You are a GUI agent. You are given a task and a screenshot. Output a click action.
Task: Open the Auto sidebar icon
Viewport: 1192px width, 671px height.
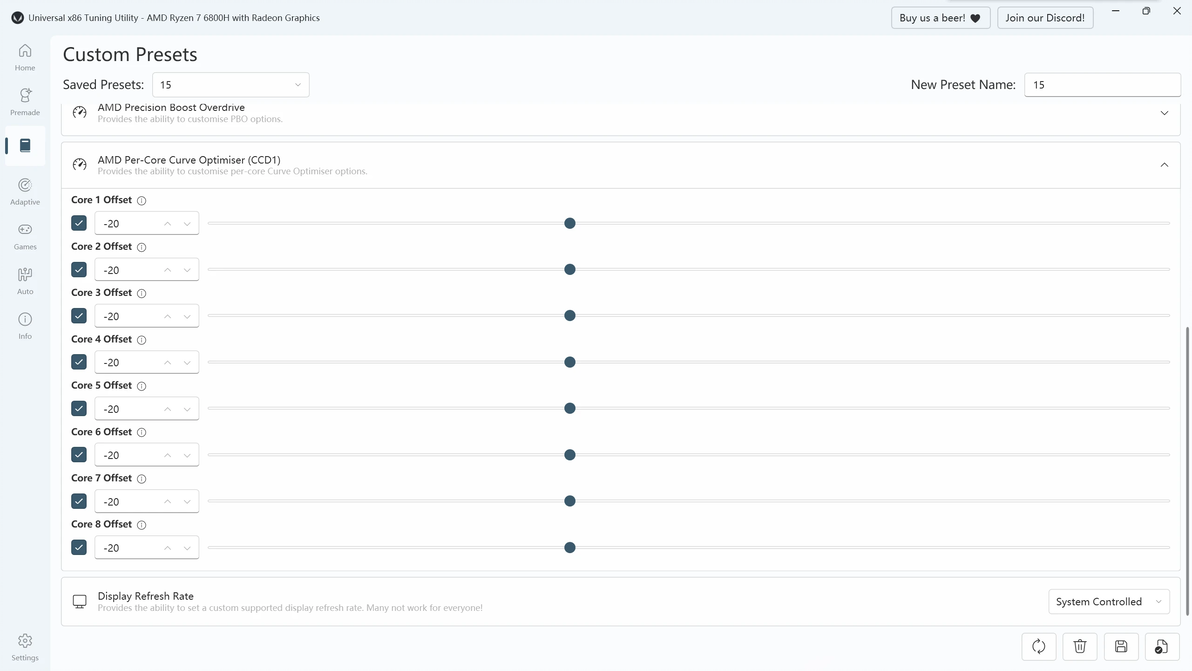25,280
